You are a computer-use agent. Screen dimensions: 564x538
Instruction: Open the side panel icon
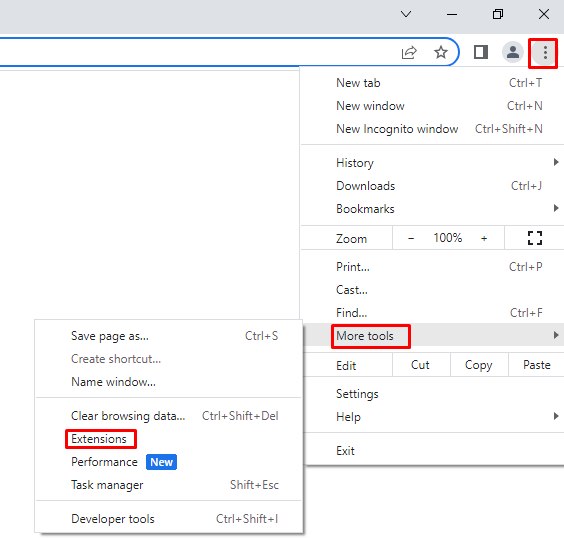click(x=481, y=52)
